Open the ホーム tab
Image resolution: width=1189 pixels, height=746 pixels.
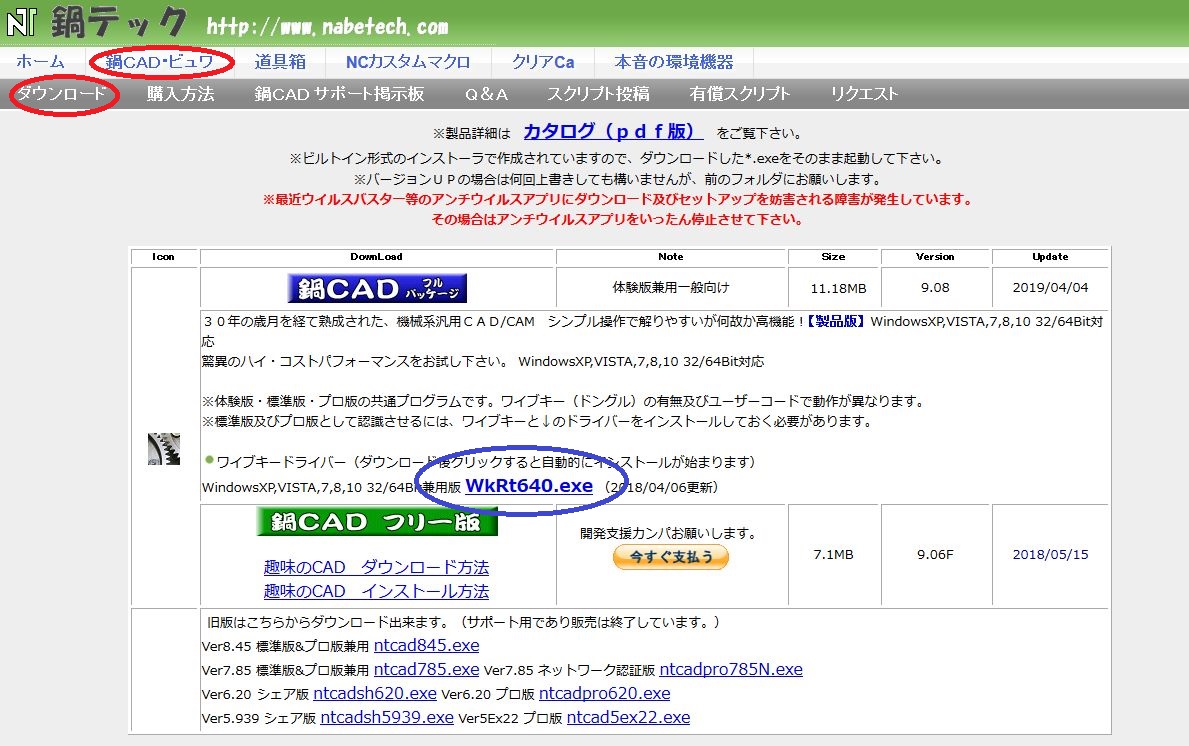point(40,62)
